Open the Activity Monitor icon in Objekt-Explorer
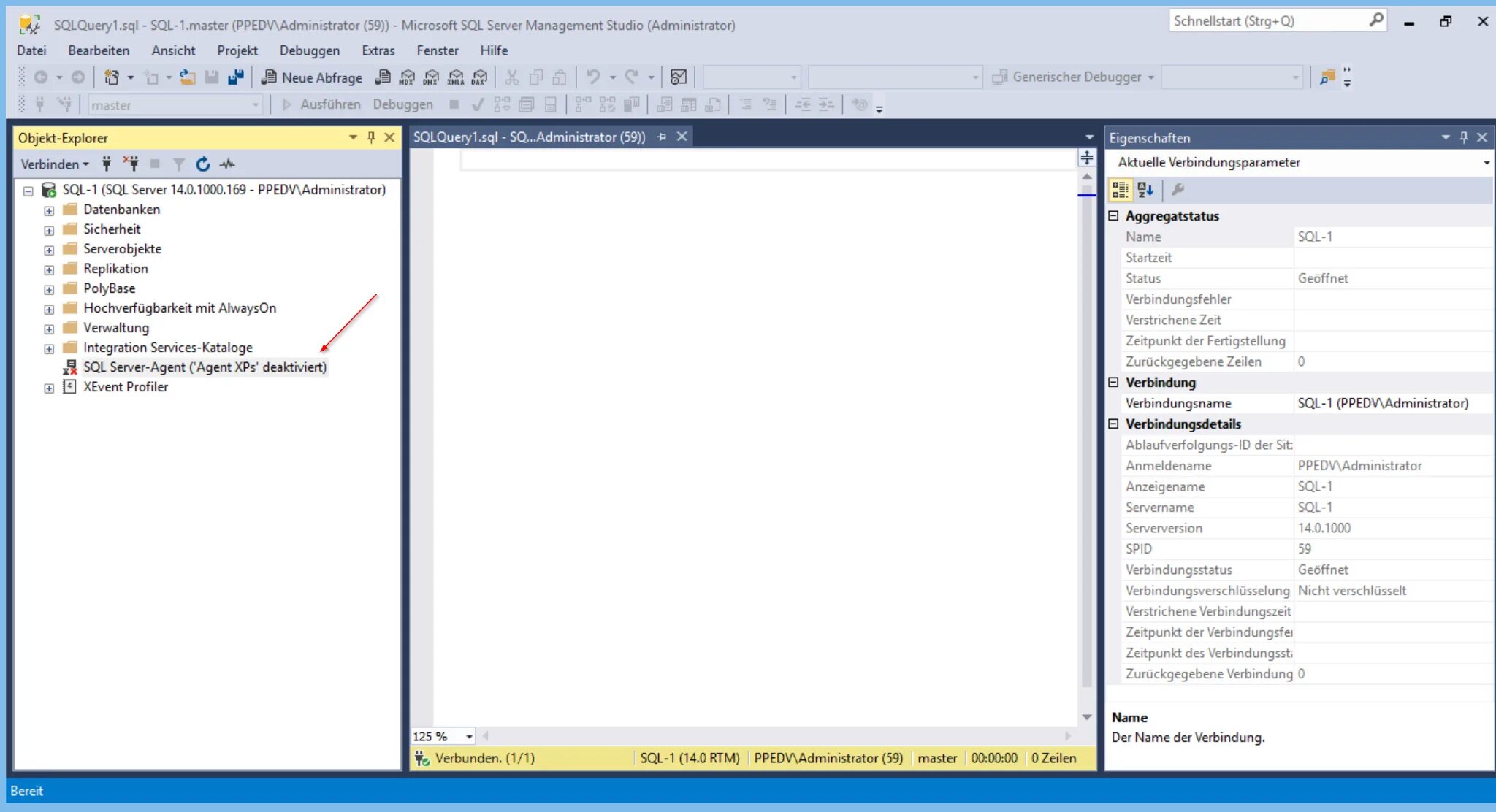 pyautogui.click(x=227, y=164)
